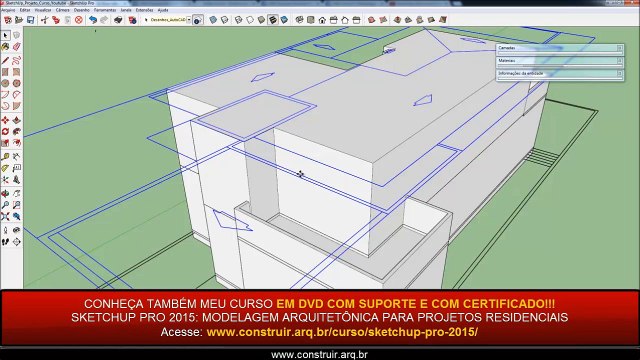Enable Hidden Line face style
Screen dimensions: 640x360
(x=250, y=20)
